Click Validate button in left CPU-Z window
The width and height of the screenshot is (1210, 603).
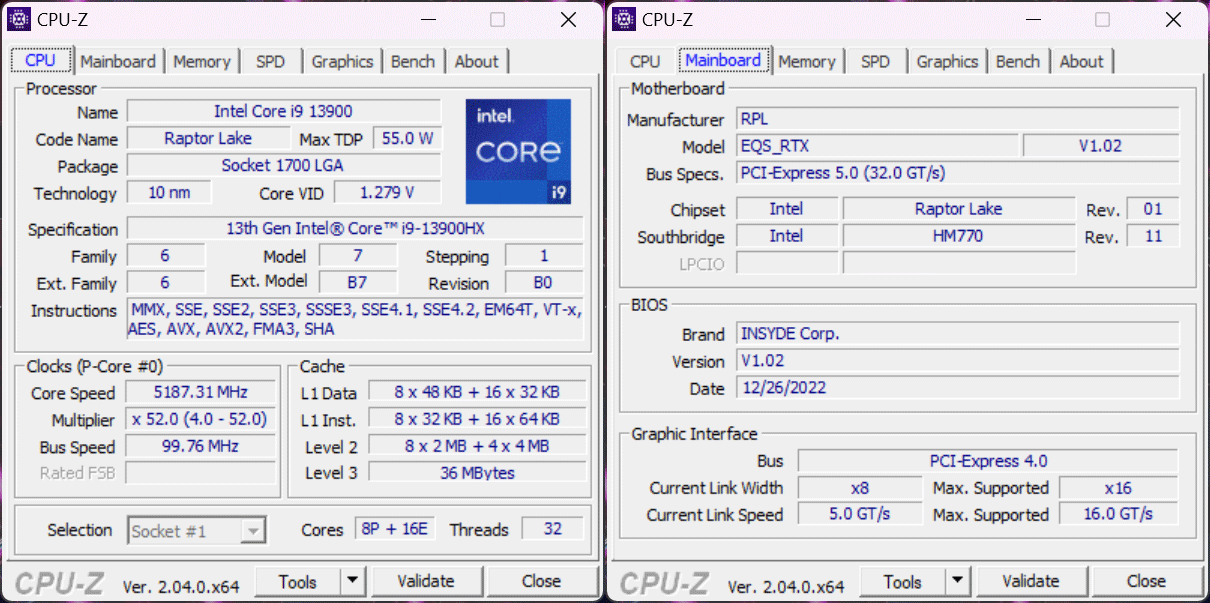pos(426,581)
